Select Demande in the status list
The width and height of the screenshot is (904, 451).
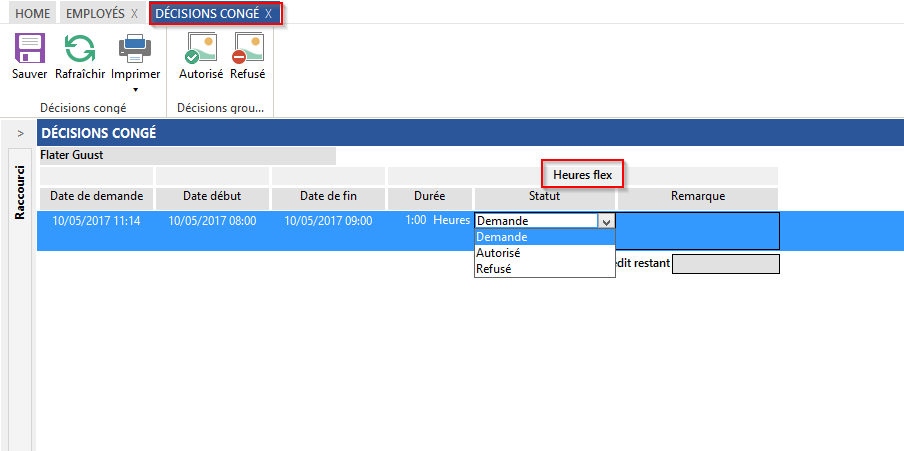pos(544,237)
